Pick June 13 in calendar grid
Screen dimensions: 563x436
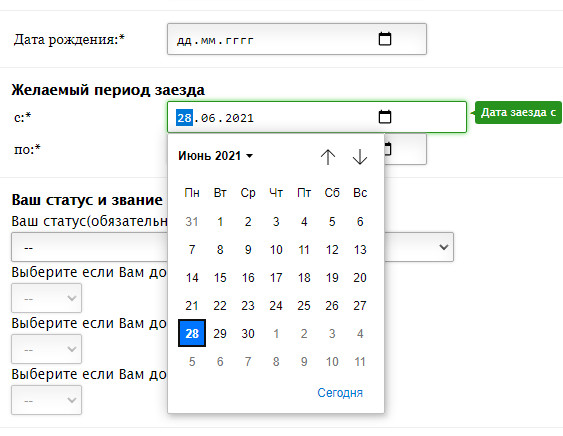[360, 249]
